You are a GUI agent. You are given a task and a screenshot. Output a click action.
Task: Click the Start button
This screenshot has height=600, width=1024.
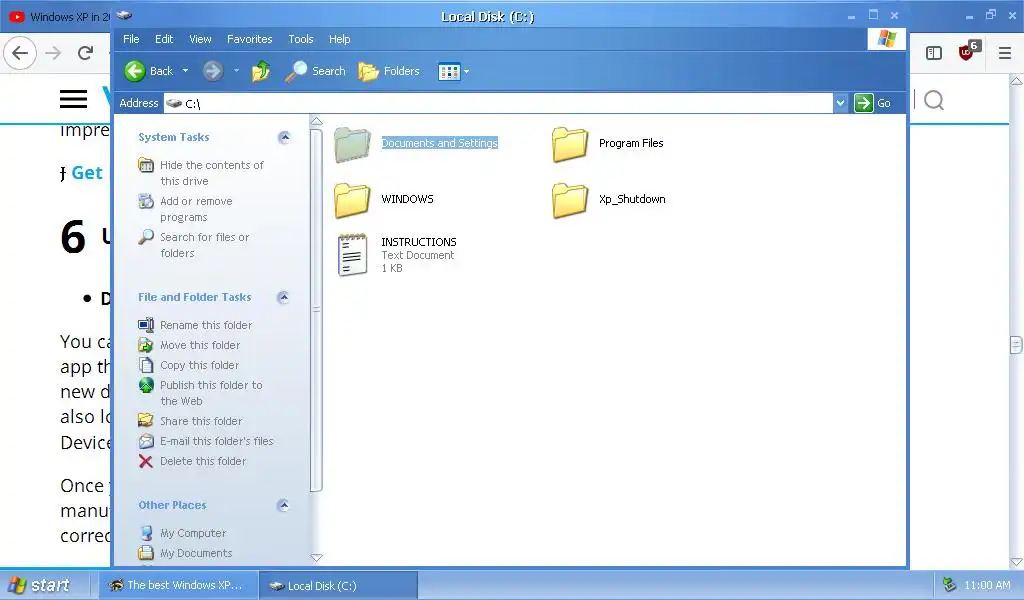[x=40, y=585]
